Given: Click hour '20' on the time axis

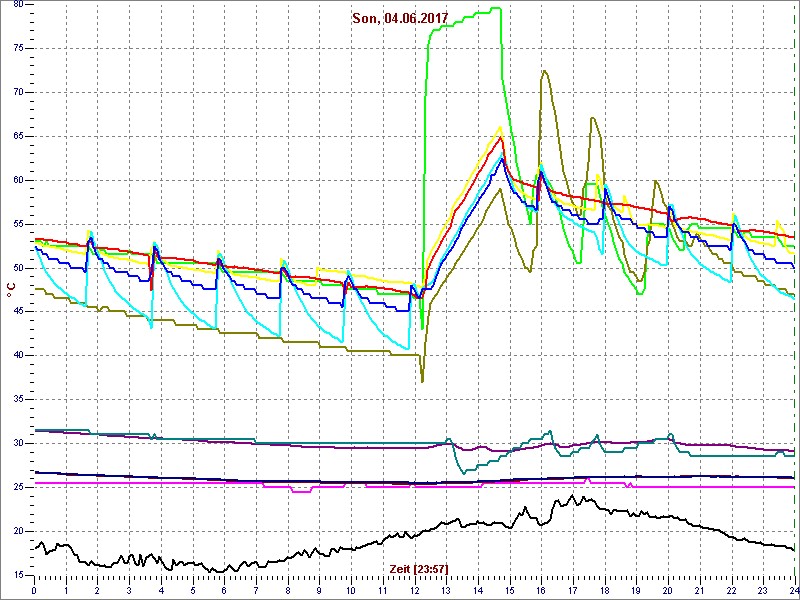Looking at the screenshot, I should click(x=668, y=590).
